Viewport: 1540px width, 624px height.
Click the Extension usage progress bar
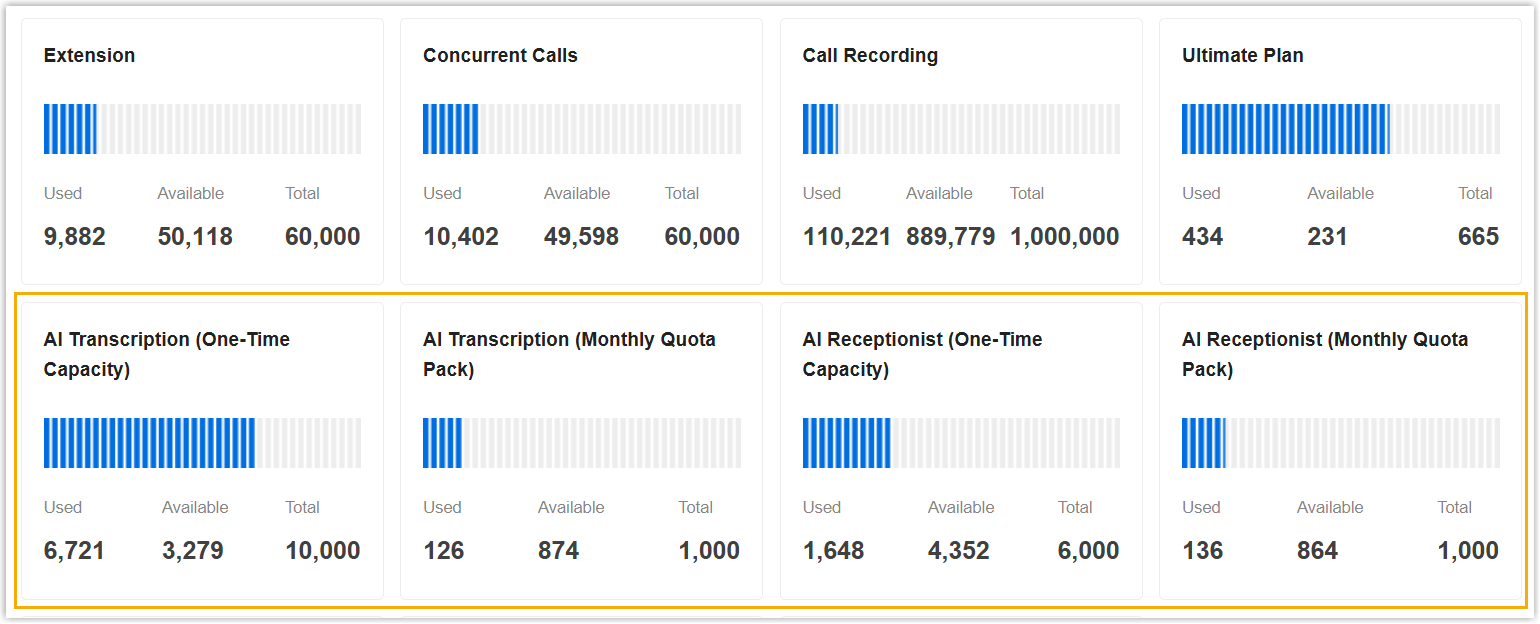coord(202,129)
